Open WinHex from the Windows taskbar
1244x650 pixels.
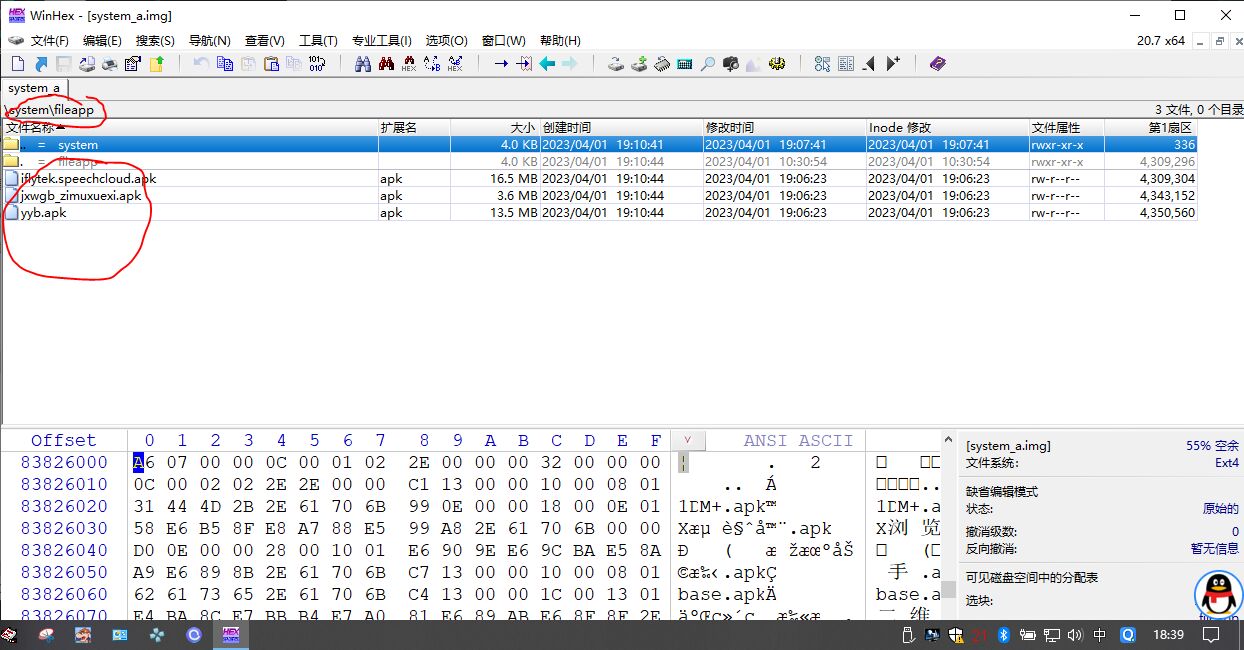(230, 635)
